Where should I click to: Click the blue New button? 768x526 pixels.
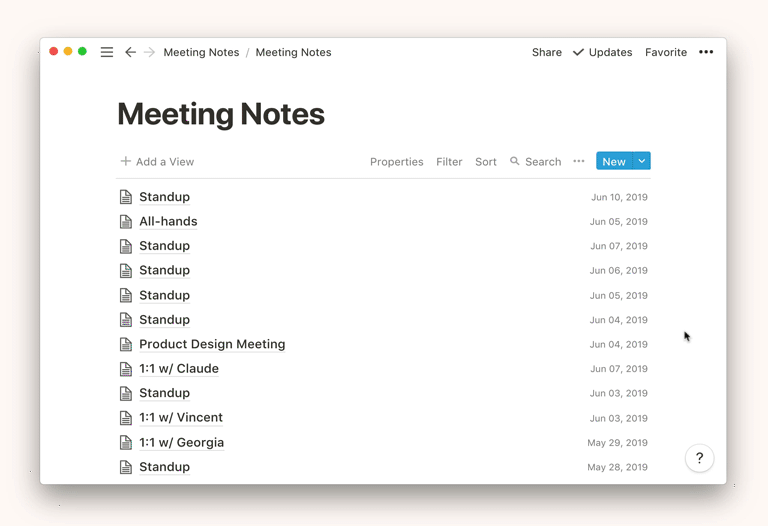point(613,161)
